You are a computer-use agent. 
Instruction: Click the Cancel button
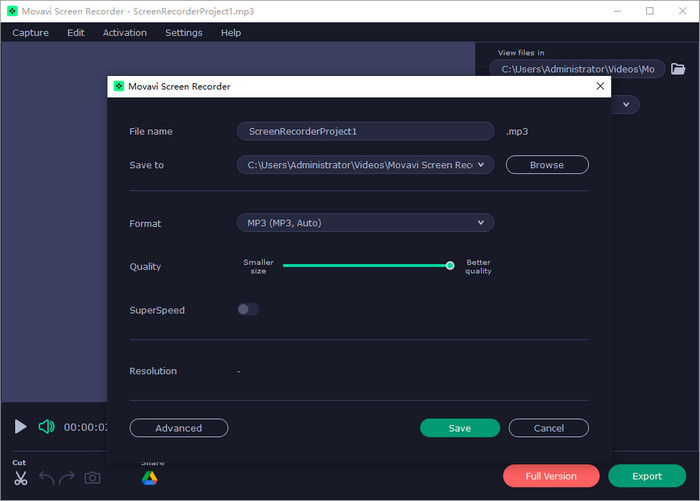(x=549, y=428)
